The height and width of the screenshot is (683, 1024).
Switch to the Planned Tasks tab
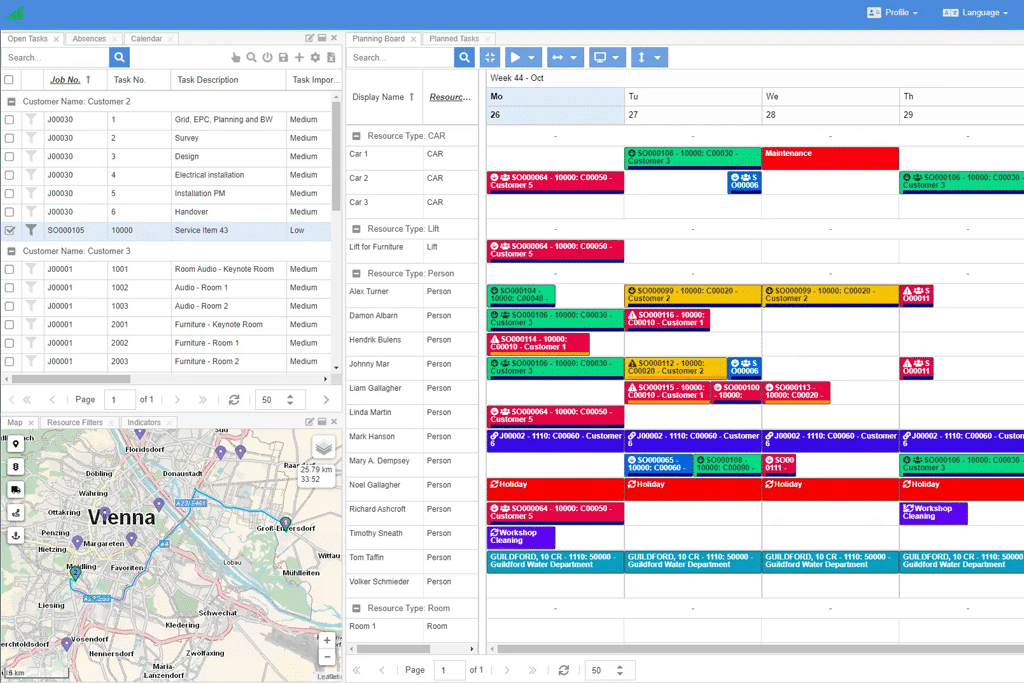click(x=454, y=39)
